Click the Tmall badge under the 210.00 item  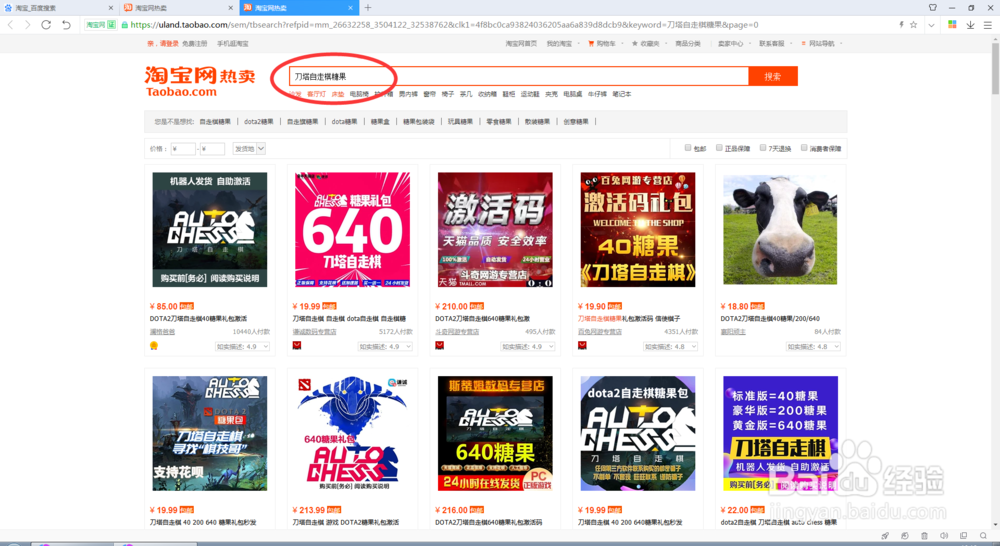(x=439, y=346)
